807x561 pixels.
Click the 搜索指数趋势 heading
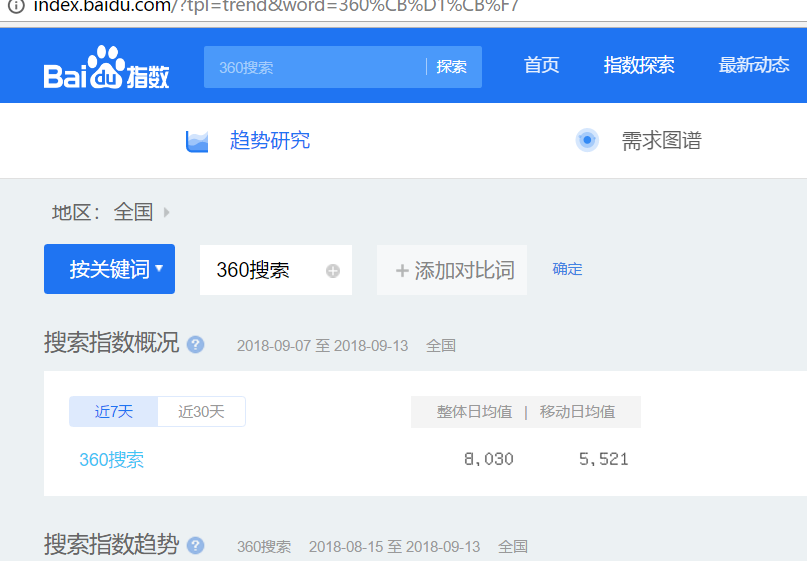tap(112, 544)
